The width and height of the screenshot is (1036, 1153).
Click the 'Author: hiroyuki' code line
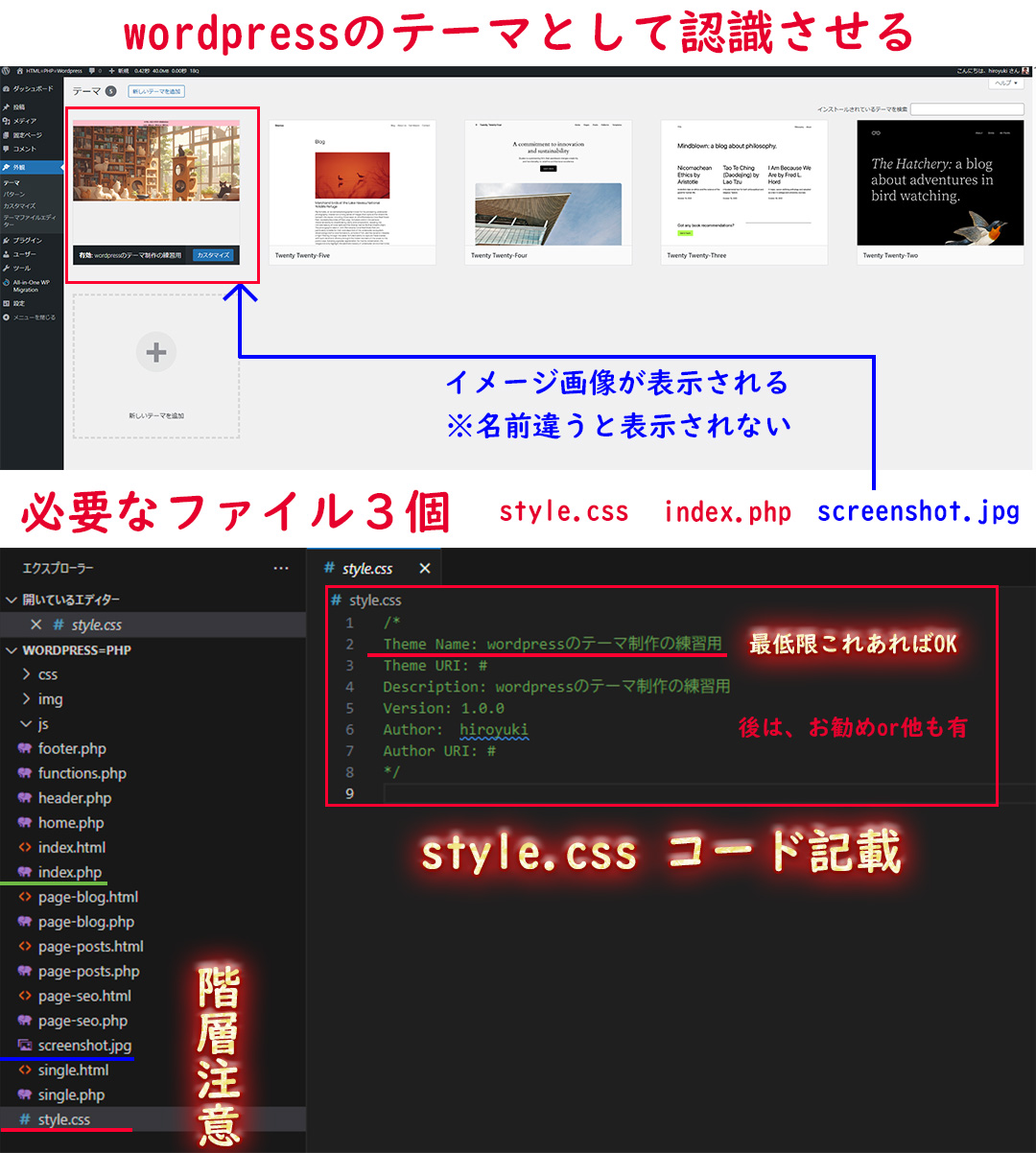(456, 730)
